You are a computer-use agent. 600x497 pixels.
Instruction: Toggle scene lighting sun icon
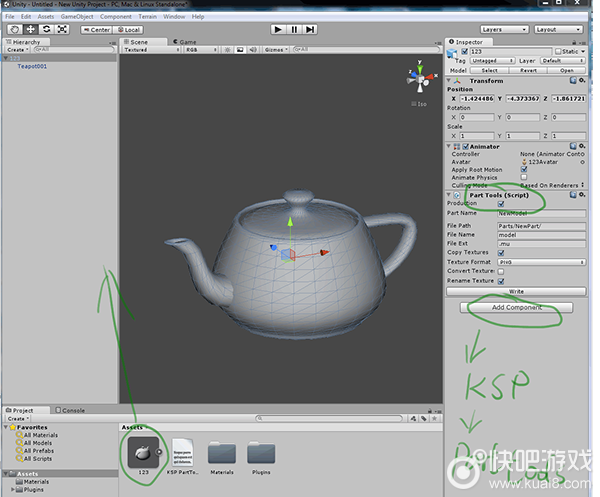(x=228, y=50)
